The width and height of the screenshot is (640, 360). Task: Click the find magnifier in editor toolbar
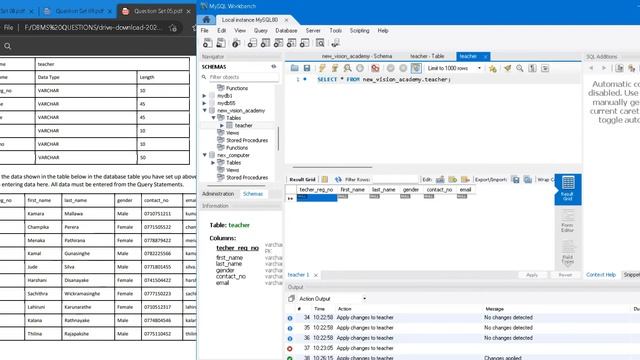(520, 68)
